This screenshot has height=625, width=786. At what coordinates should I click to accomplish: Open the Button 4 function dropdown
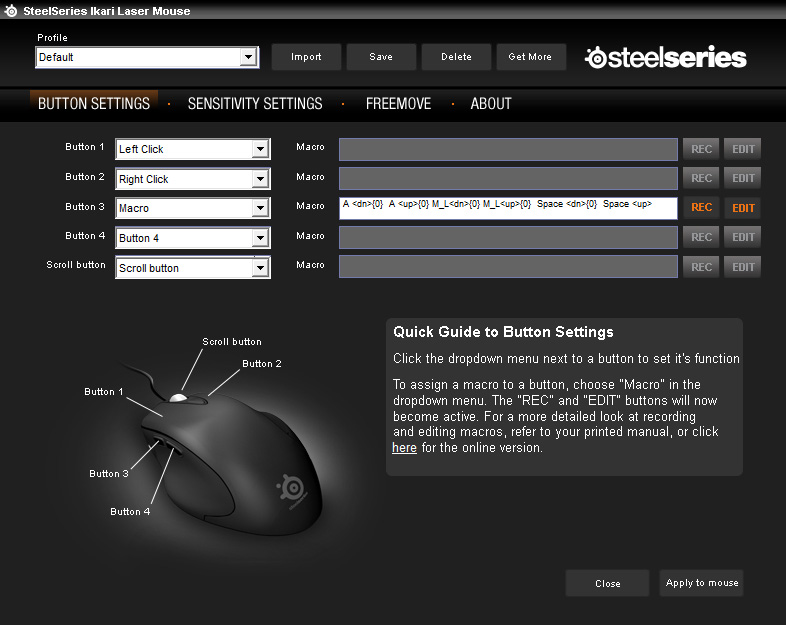(x=193, y=238)
